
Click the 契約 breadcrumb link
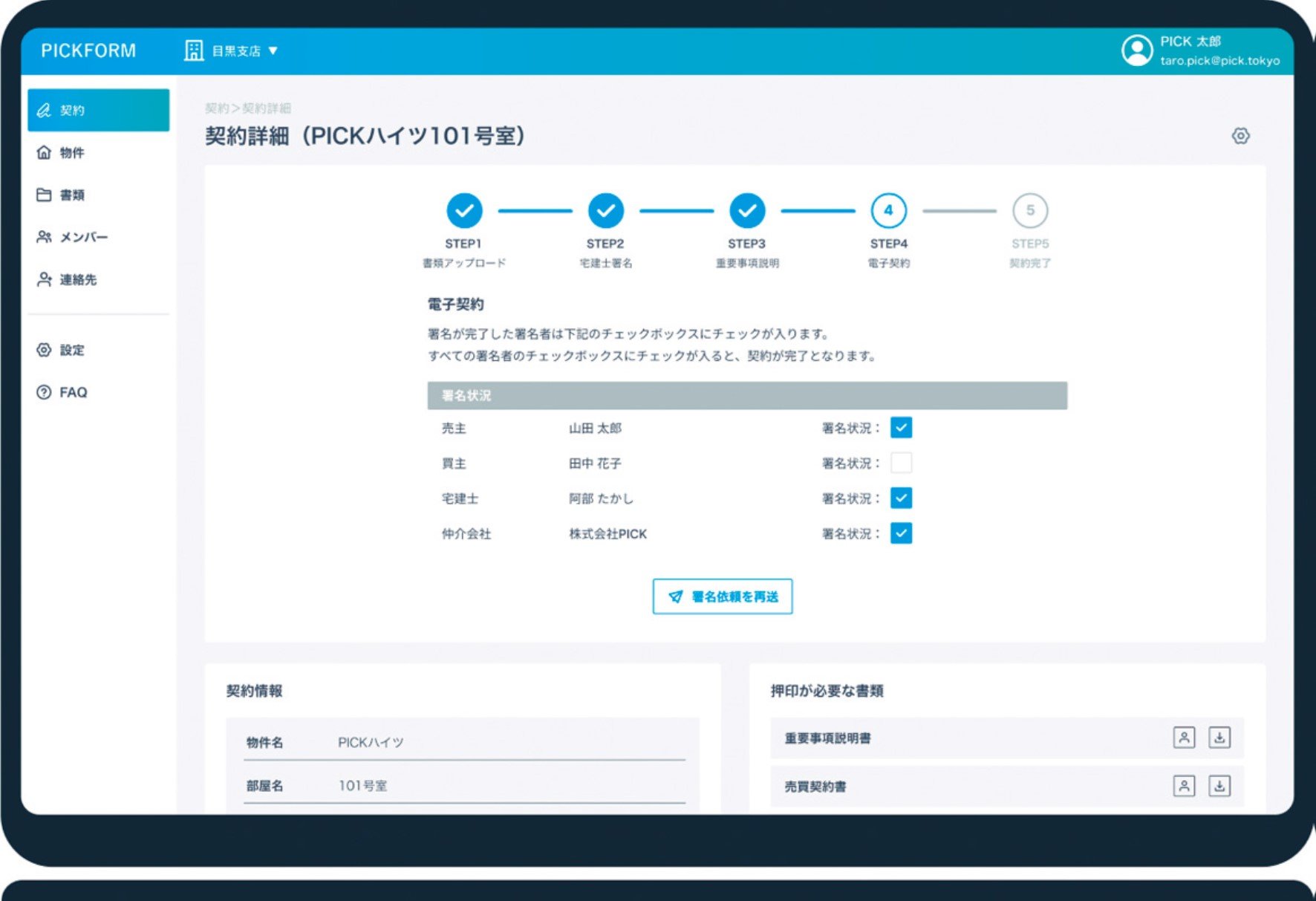[216, 108]
